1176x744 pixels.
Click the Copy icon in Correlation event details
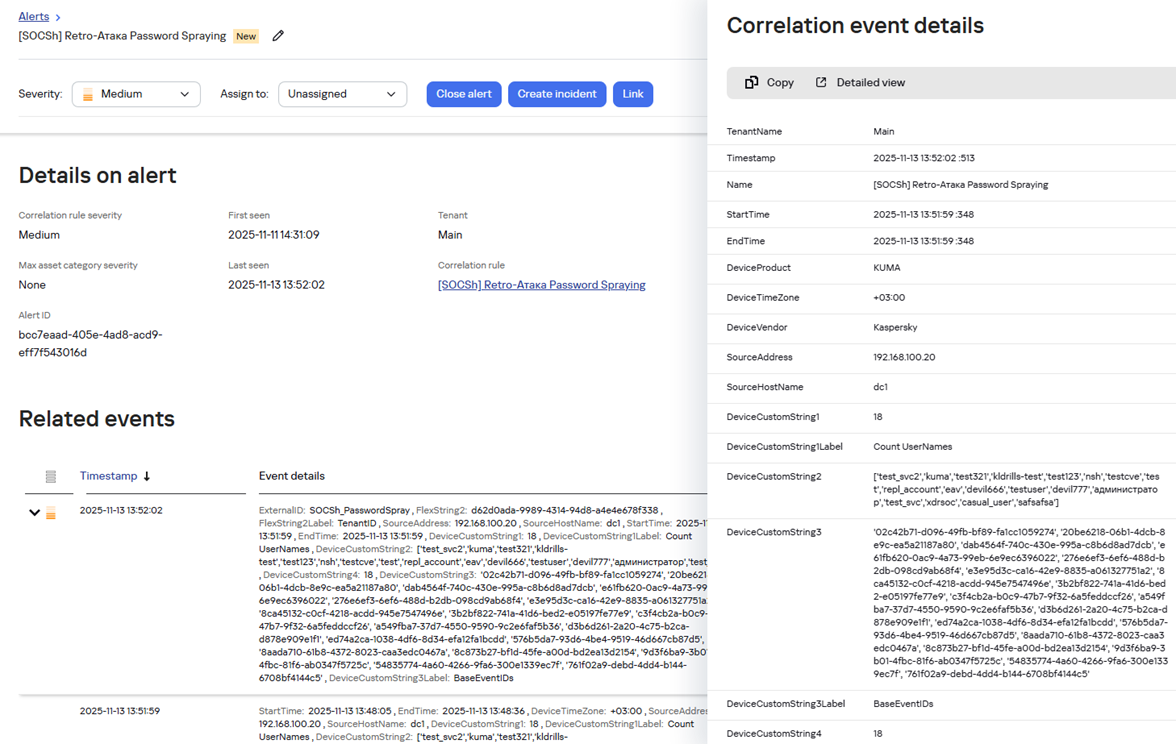click(751, 82)
